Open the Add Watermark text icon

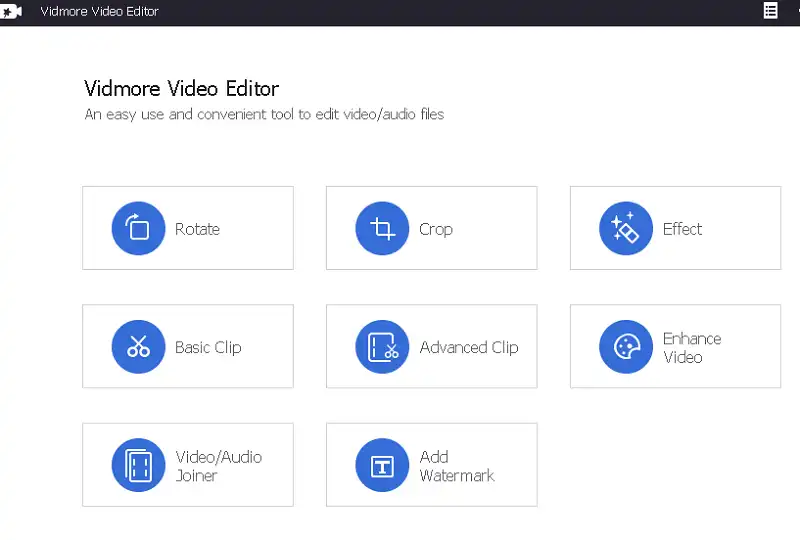click(382, 465)
